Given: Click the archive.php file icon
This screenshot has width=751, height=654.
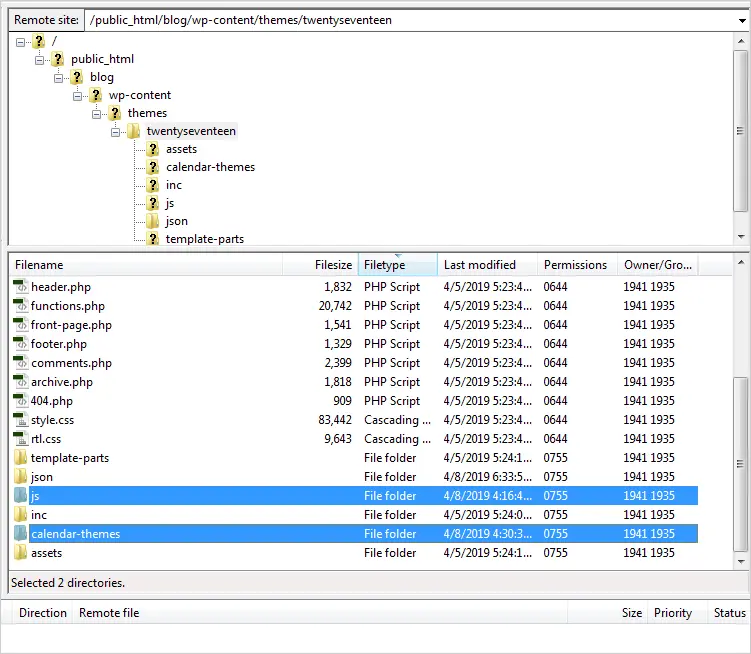Looking at the screenshot, I should click(21, 382).
